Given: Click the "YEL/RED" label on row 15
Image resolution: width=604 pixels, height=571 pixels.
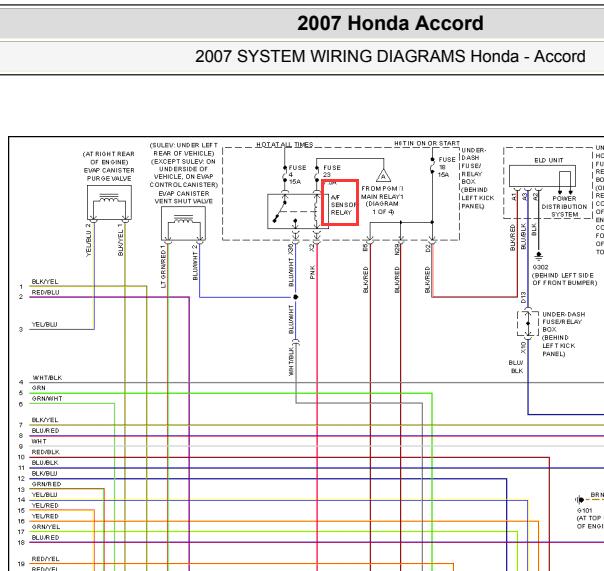Looking at the screenshot, I should (45, 505).
